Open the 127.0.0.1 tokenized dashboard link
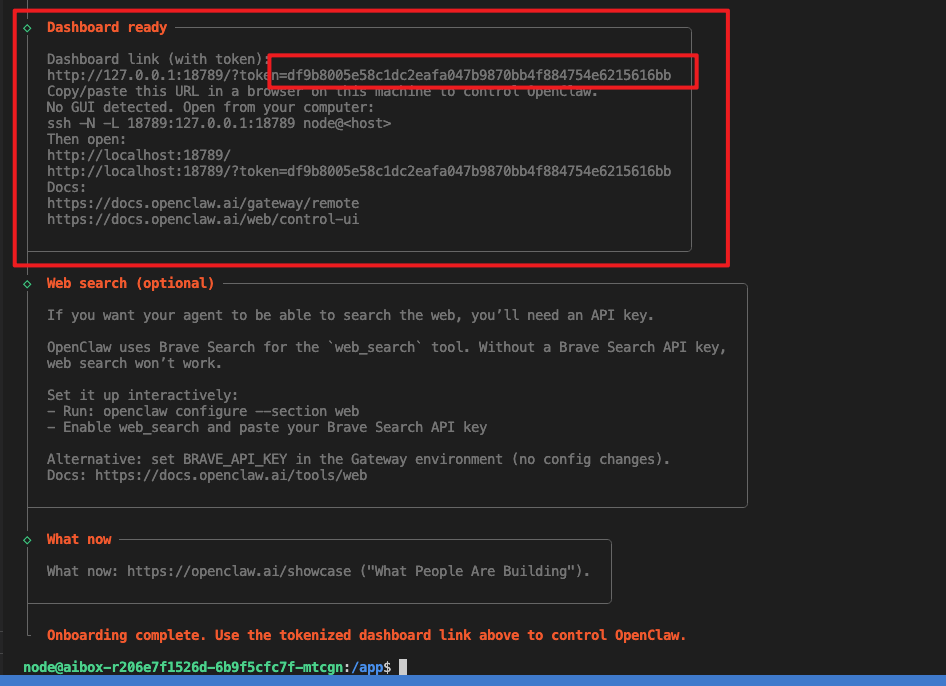Image resolution: width=946 pixels, height=686 pixels. [x=358, y=75]
